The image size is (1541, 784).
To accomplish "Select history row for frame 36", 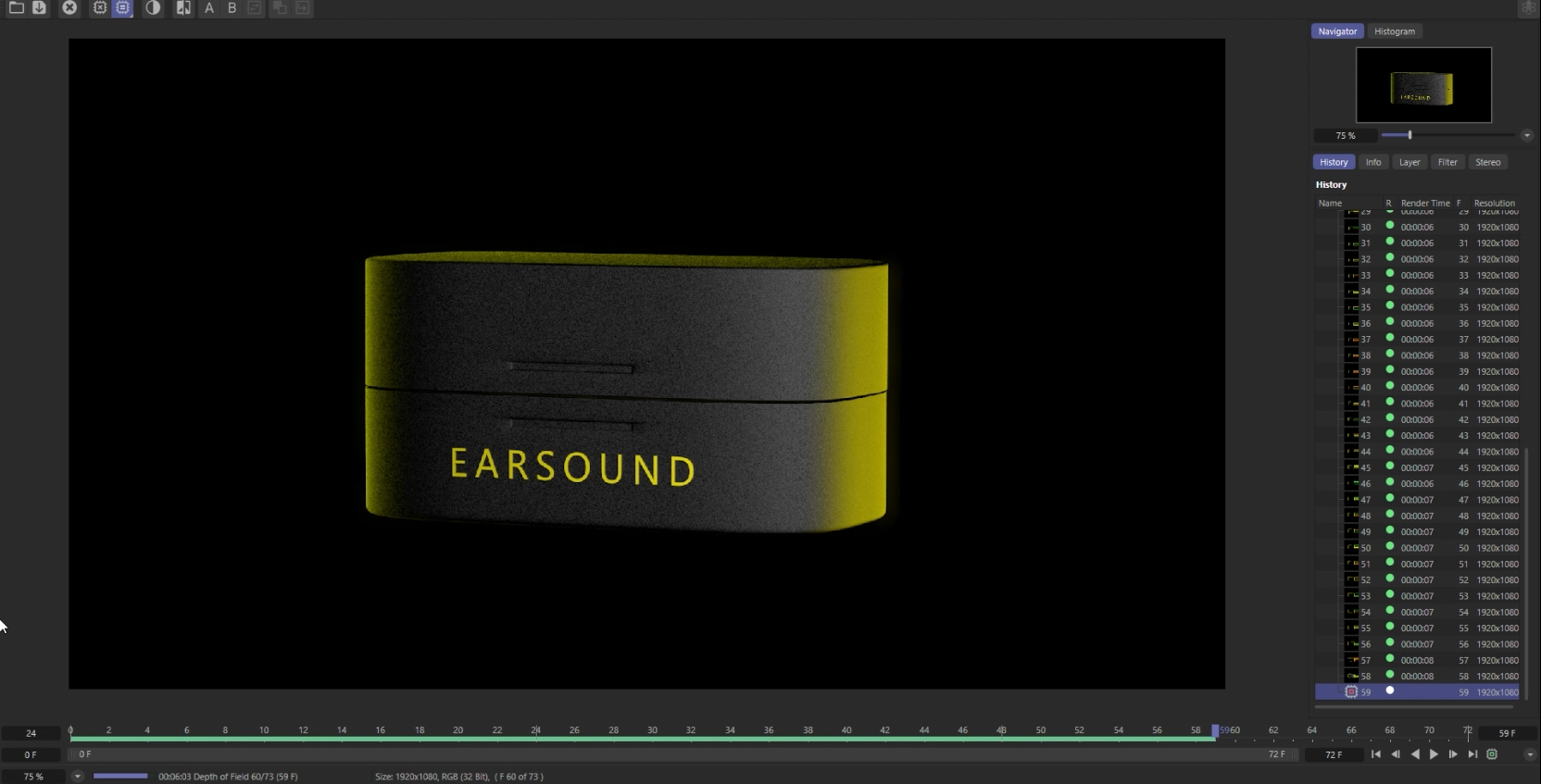I will (1418, 323).
